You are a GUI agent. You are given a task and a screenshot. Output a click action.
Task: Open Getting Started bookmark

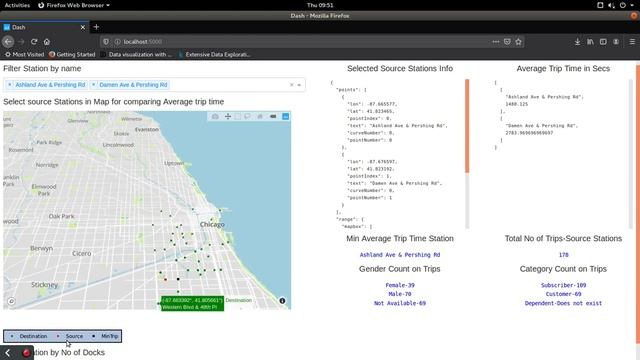tap(72, 54)
